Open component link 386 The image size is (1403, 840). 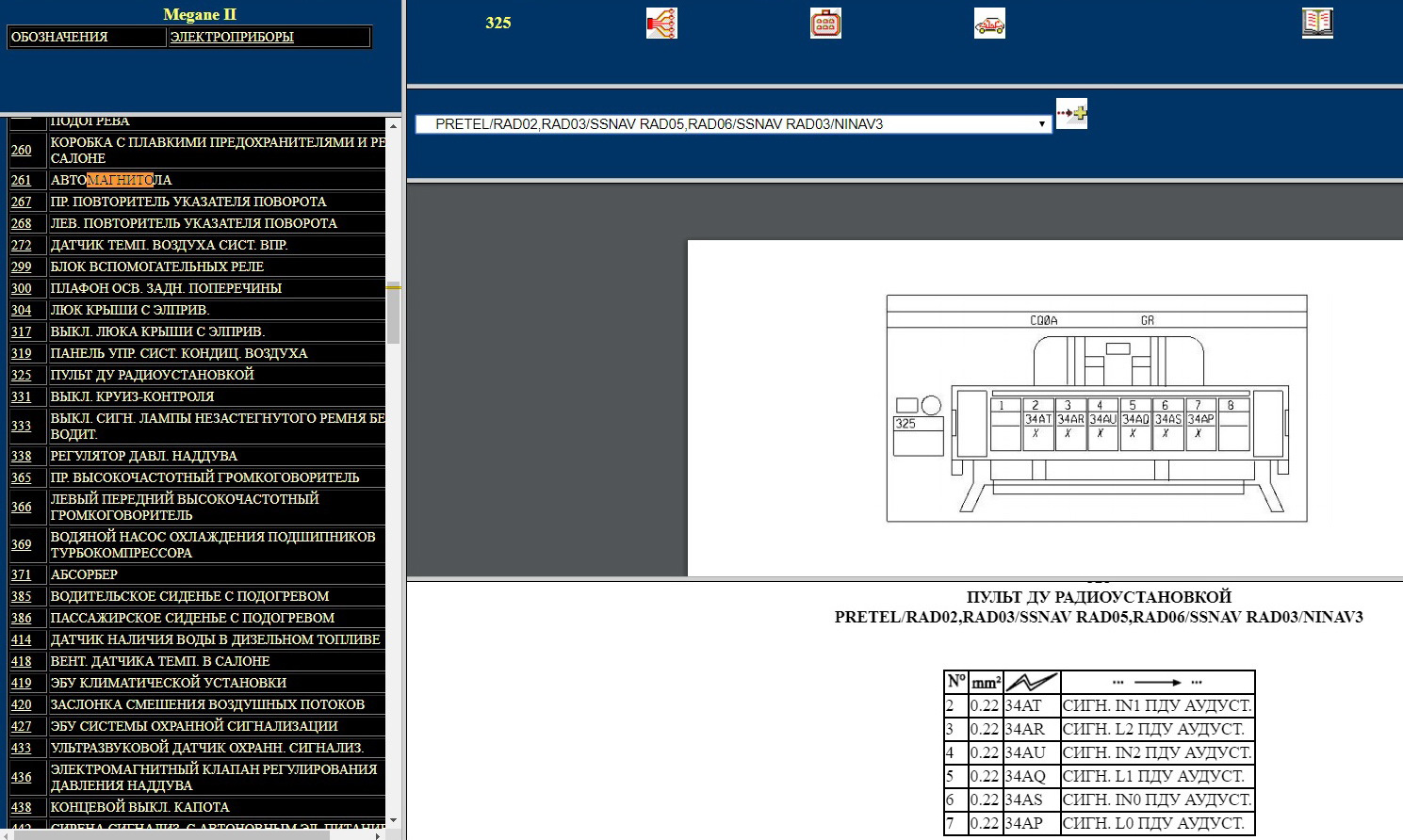click(22, 618)
